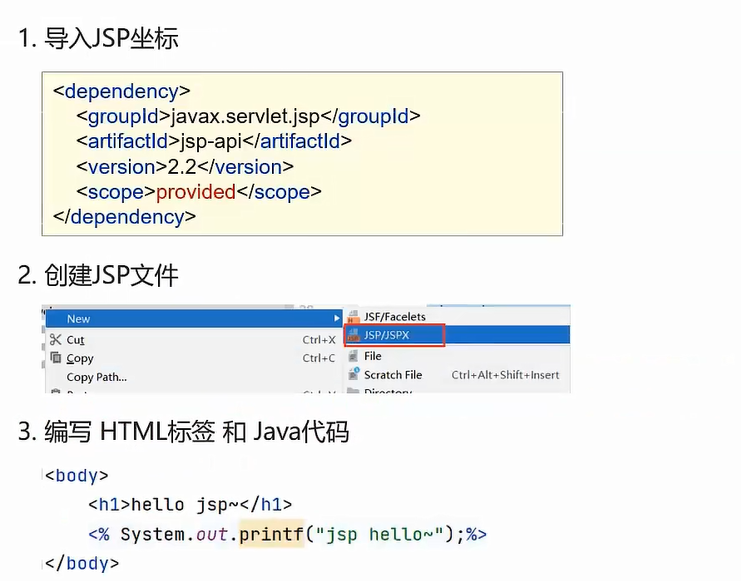Click 'System' in the scriptlet code
Viewport: 741px width, 581px height.
click(x=152, y=534)
